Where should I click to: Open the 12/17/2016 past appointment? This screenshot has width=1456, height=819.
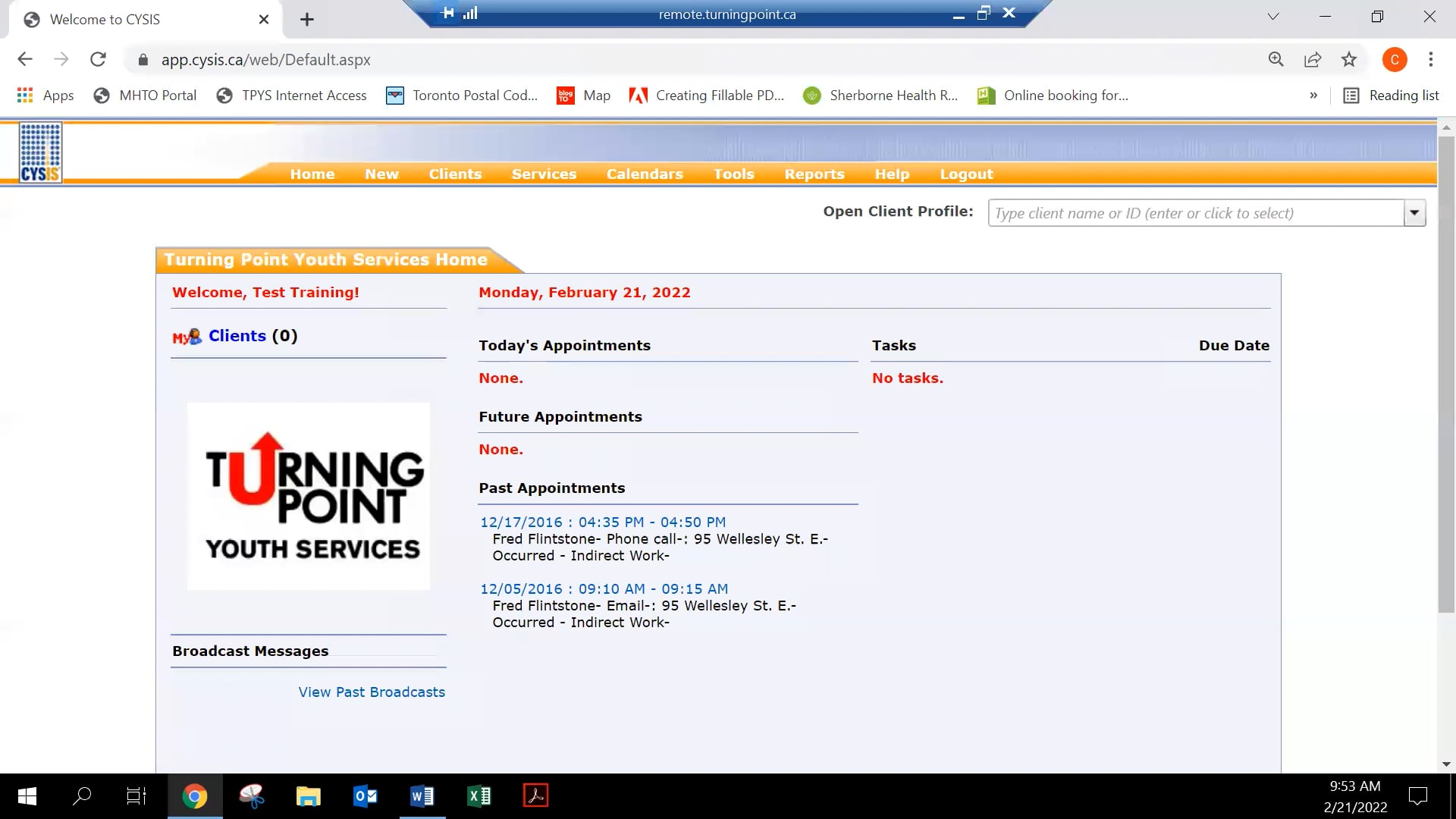pos(603,522)
